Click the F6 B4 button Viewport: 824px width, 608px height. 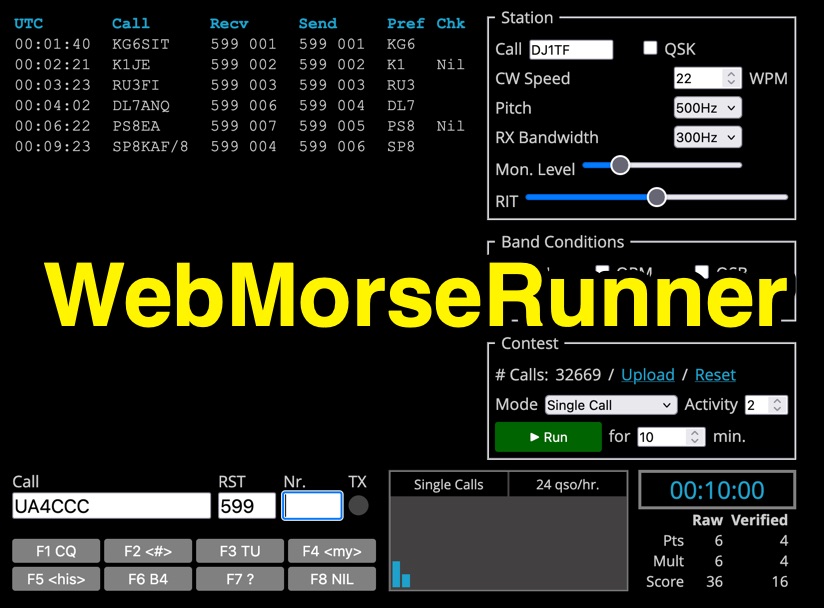coord(148,579)
